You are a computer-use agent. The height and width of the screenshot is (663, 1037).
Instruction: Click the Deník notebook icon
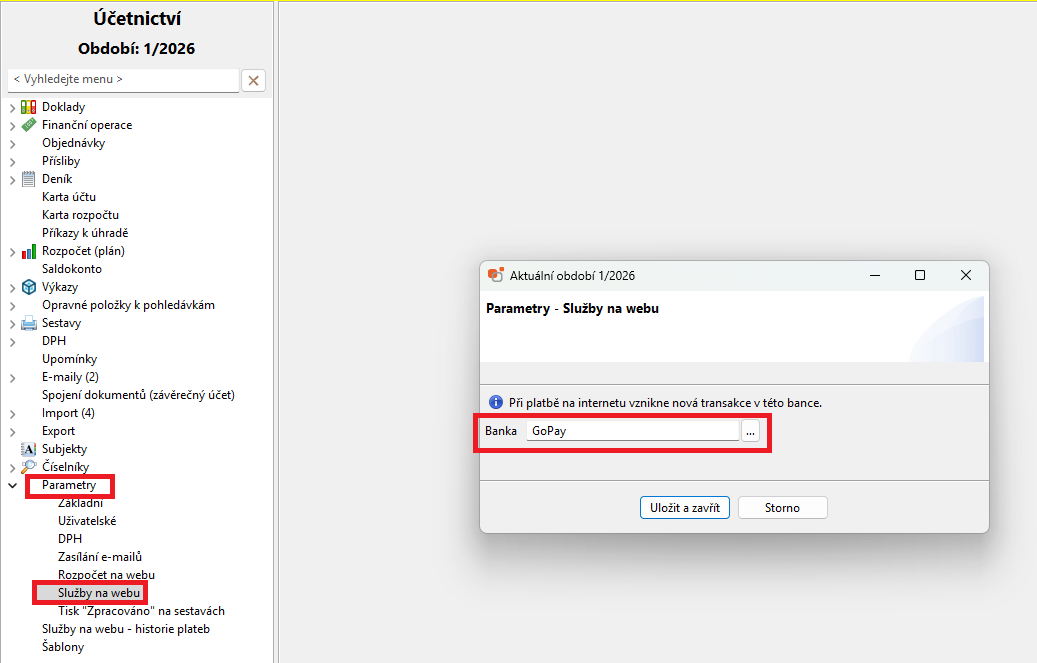(x=29, y=179)
